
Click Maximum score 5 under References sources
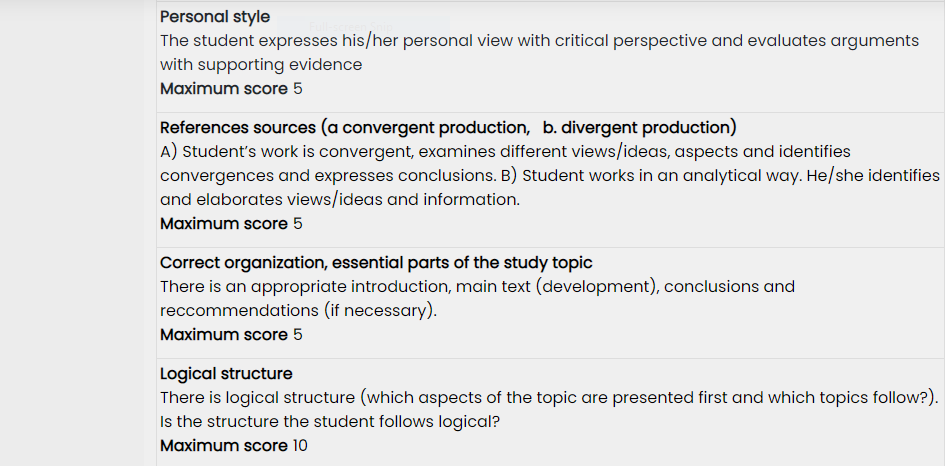[x=231, y=224]
